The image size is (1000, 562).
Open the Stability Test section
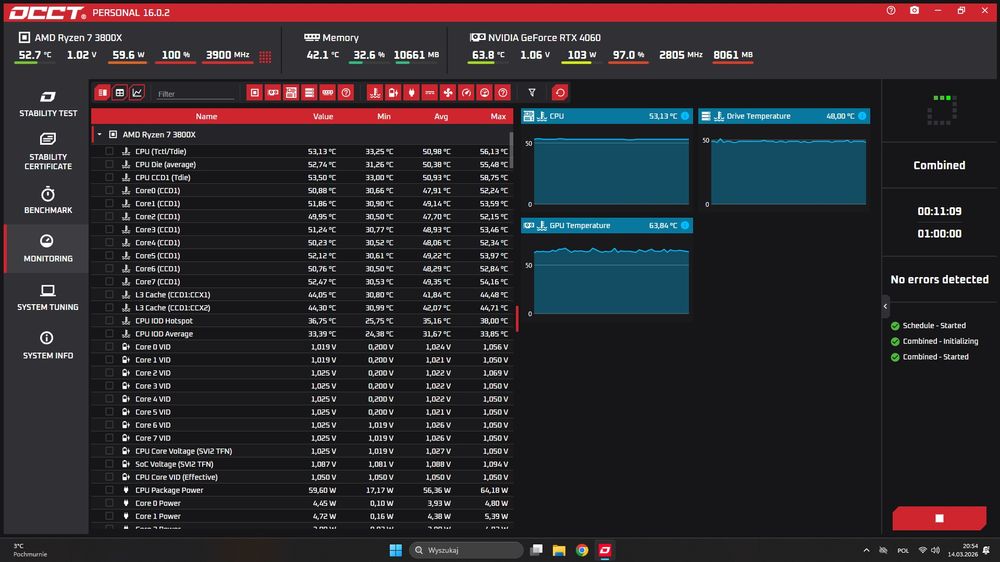point(47,103)
